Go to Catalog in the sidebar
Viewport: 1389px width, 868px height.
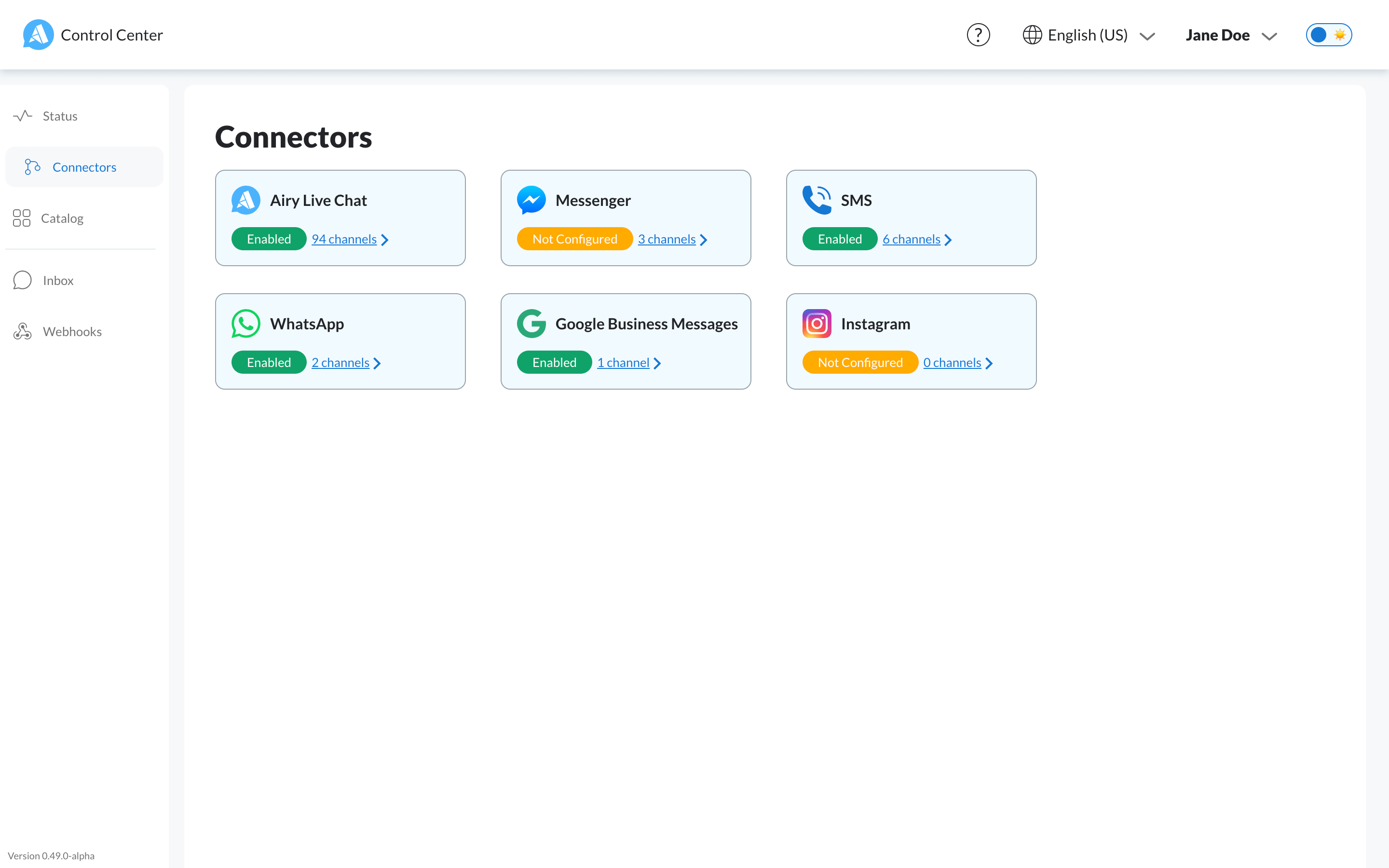[62, 218]
